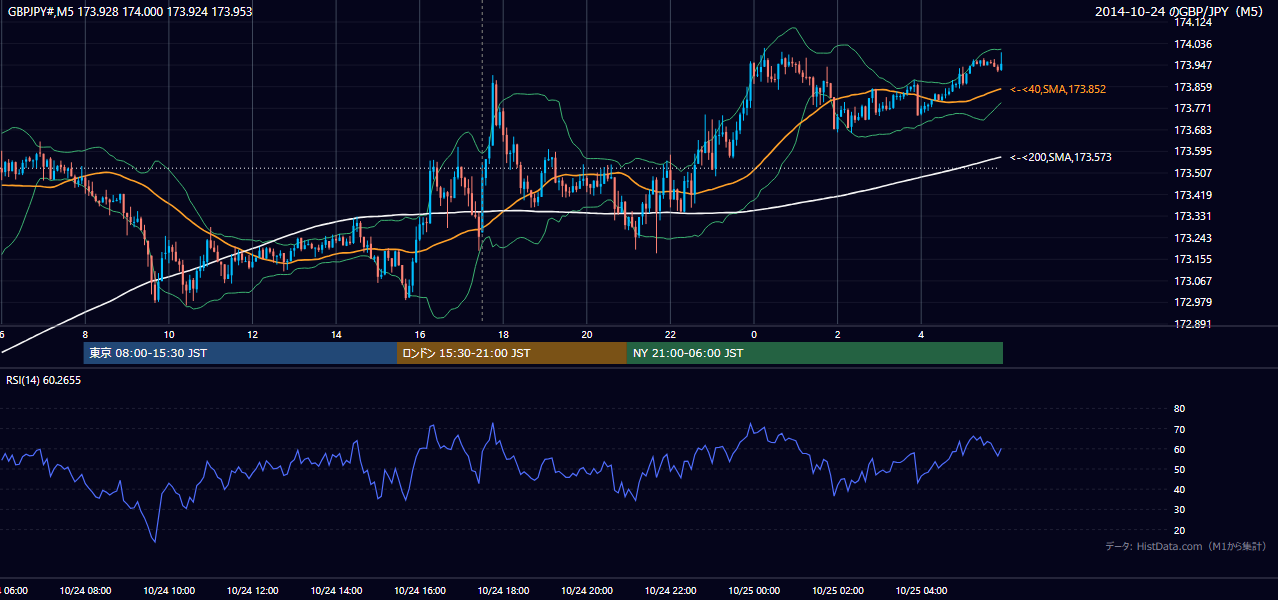Select the NY 21:00-06:00 JST session bar

[815, 353]
